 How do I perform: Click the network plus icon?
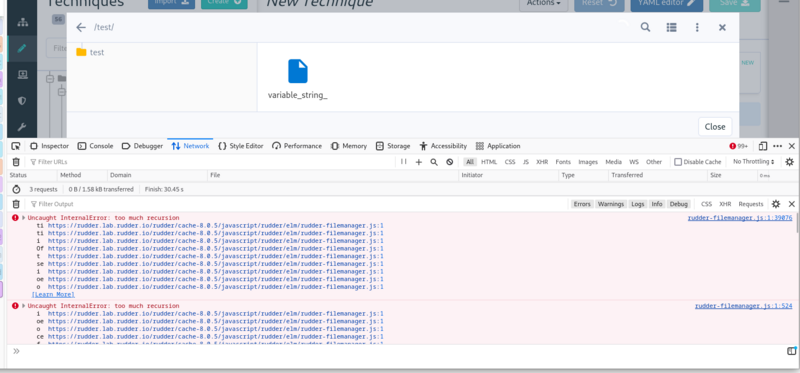(418, 162)
